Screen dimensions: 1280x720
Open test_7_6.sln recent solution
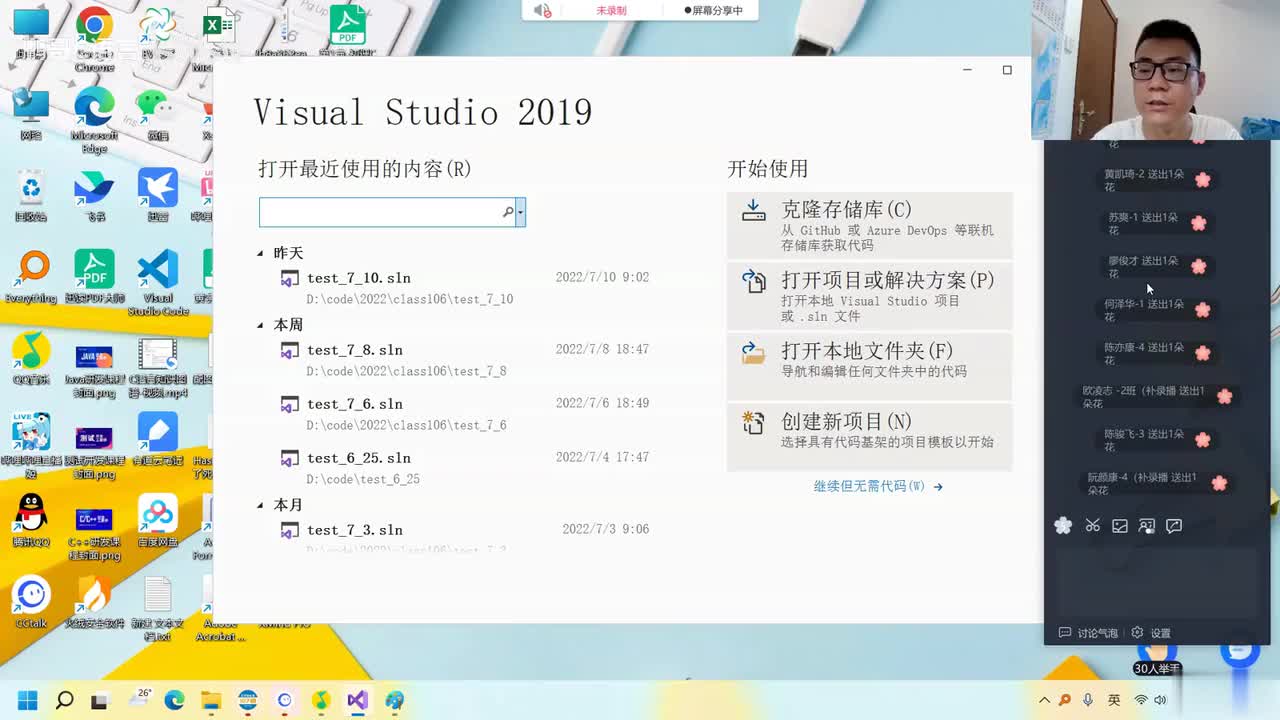point(463,413)
